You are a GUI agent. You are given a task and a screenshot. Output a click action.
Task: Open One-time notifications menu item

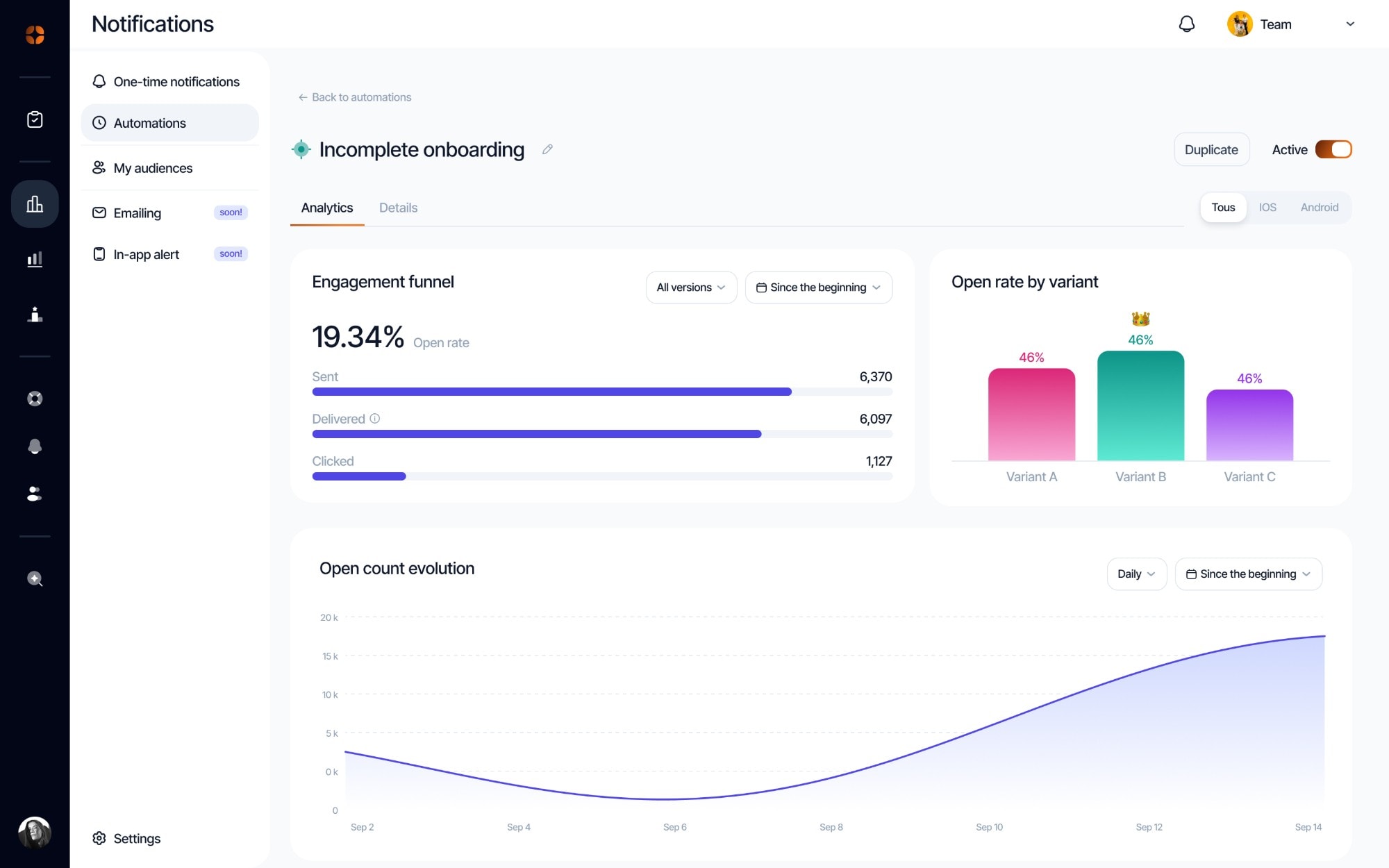(169, 82)
